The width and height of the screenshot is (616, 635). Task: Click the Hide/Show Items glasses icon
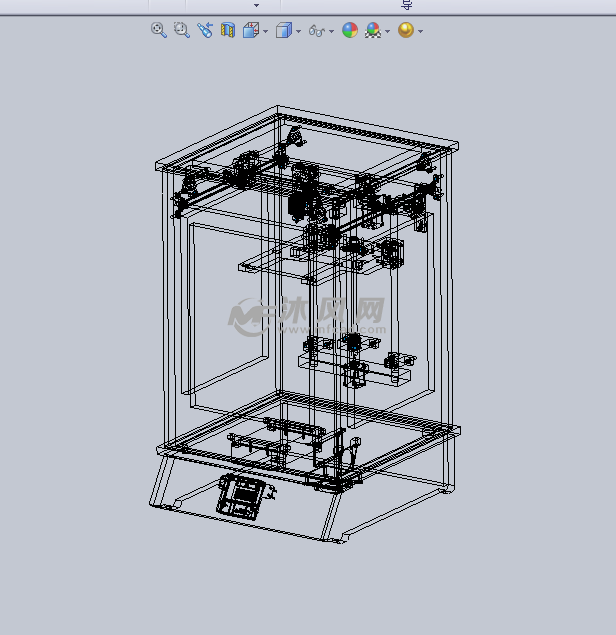coord(317,31)
